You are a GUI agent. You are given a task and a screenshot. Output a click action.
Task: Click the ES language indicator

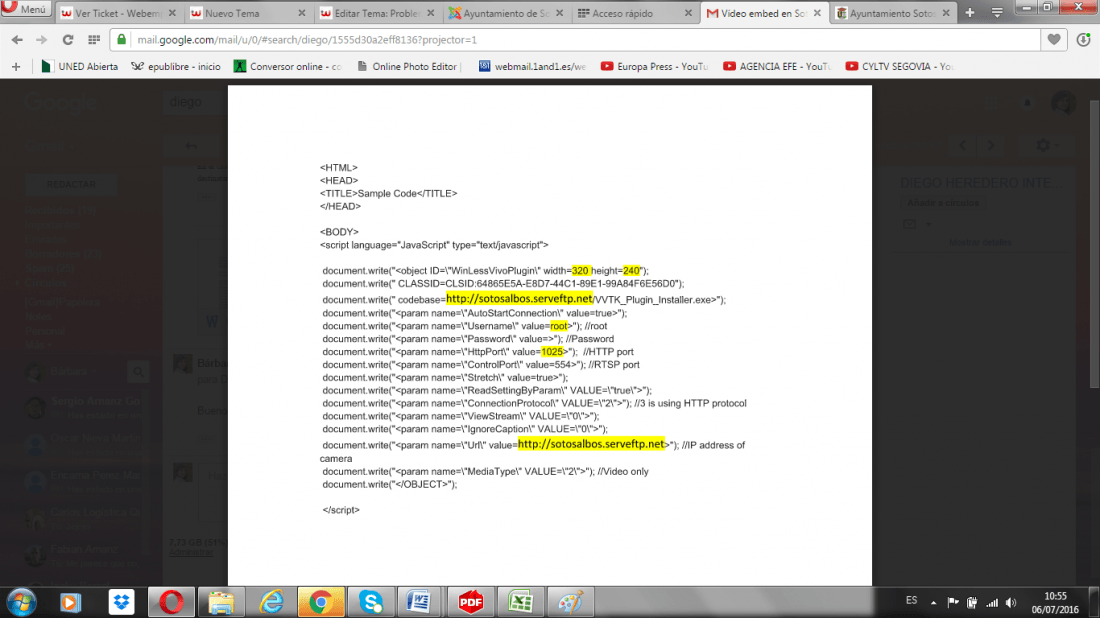911,600
